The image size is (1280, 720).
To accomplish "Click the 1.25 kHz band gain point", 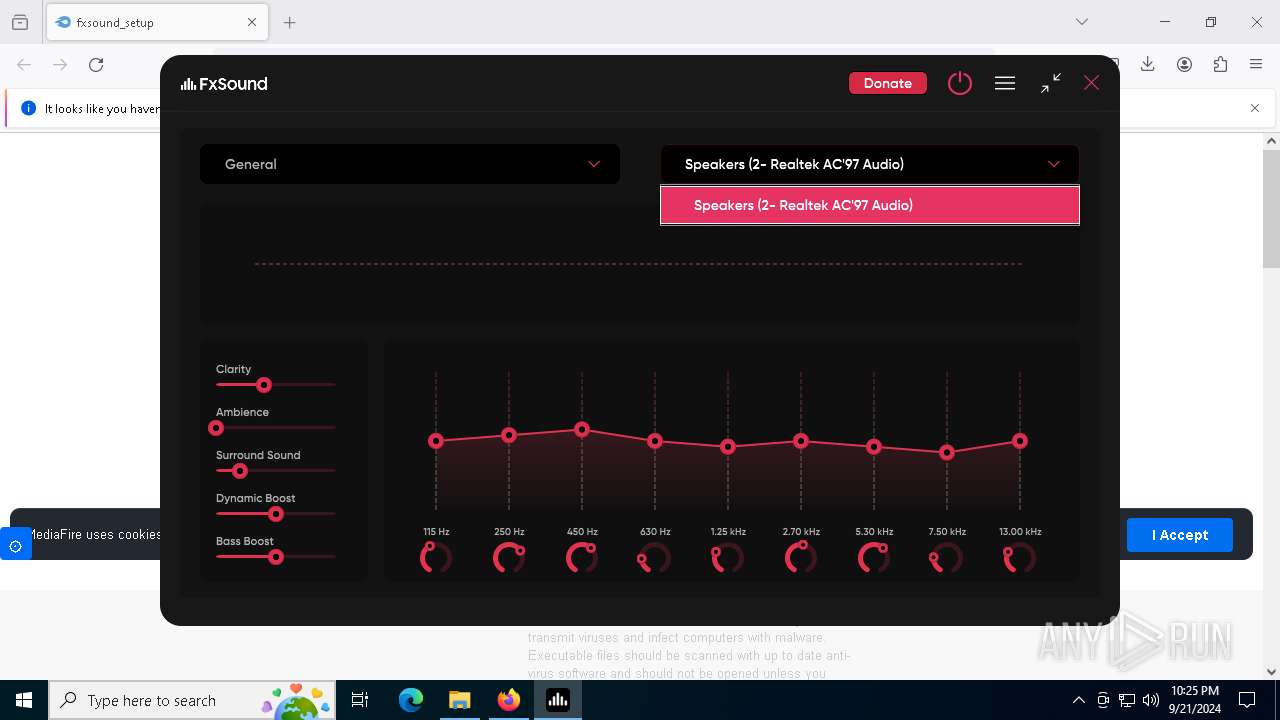I will tap(728, 447).
